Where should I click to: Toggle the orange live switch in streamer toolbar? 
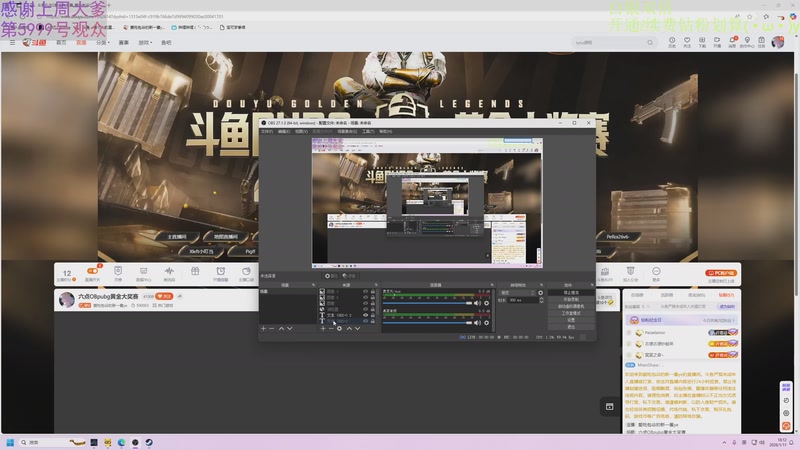coord(92,271)
